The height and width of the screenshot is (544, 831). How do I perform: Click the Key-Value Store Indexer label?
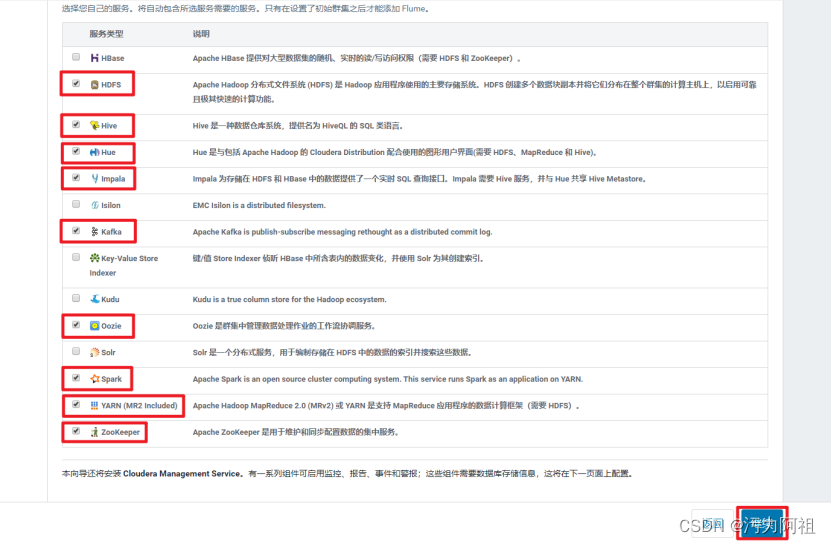[124, 265]
